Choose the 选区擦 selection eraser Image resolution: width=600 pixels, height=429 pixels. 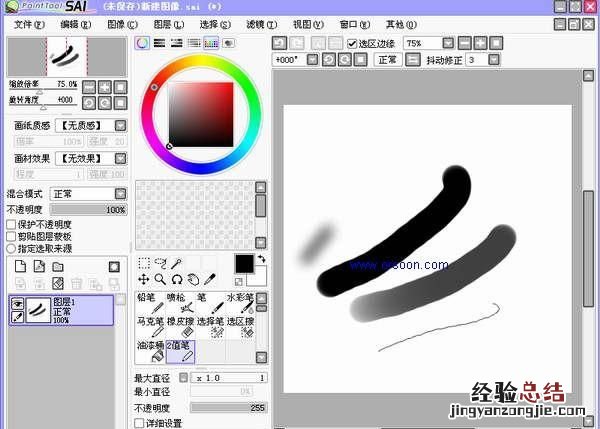[240, 327]
